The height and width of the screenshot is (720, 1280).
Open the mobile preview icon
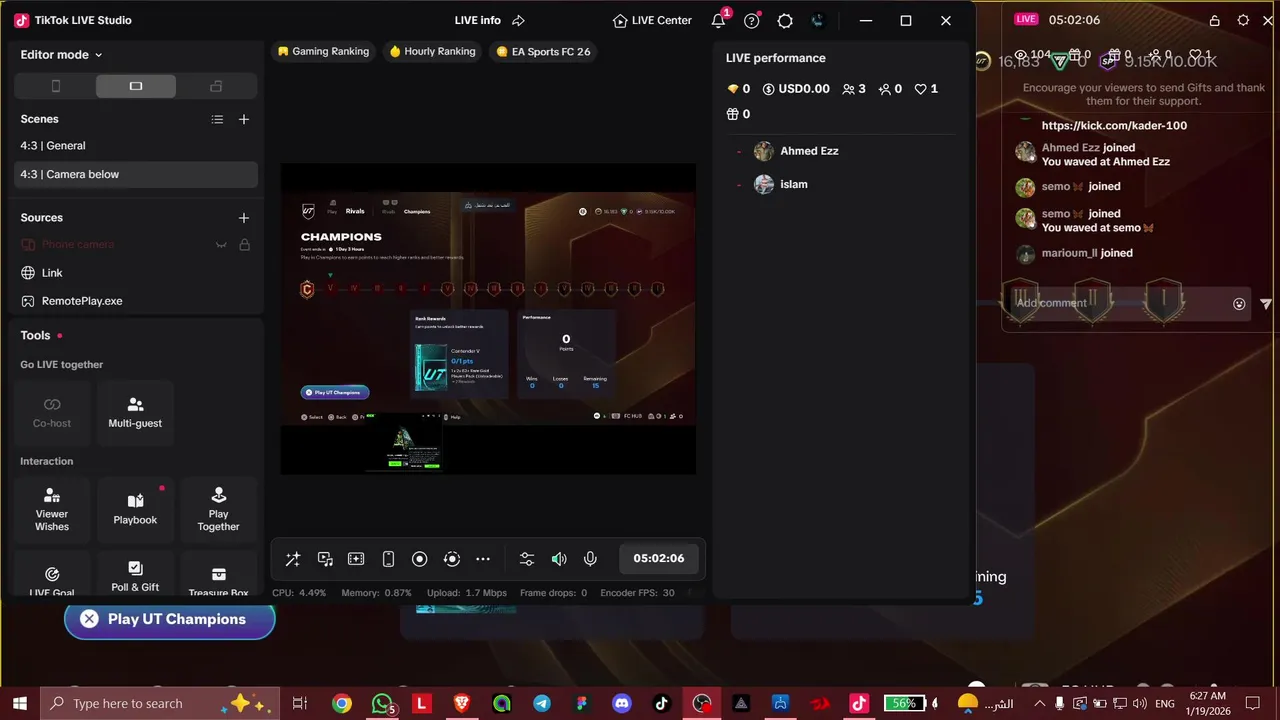pos(388,559)
